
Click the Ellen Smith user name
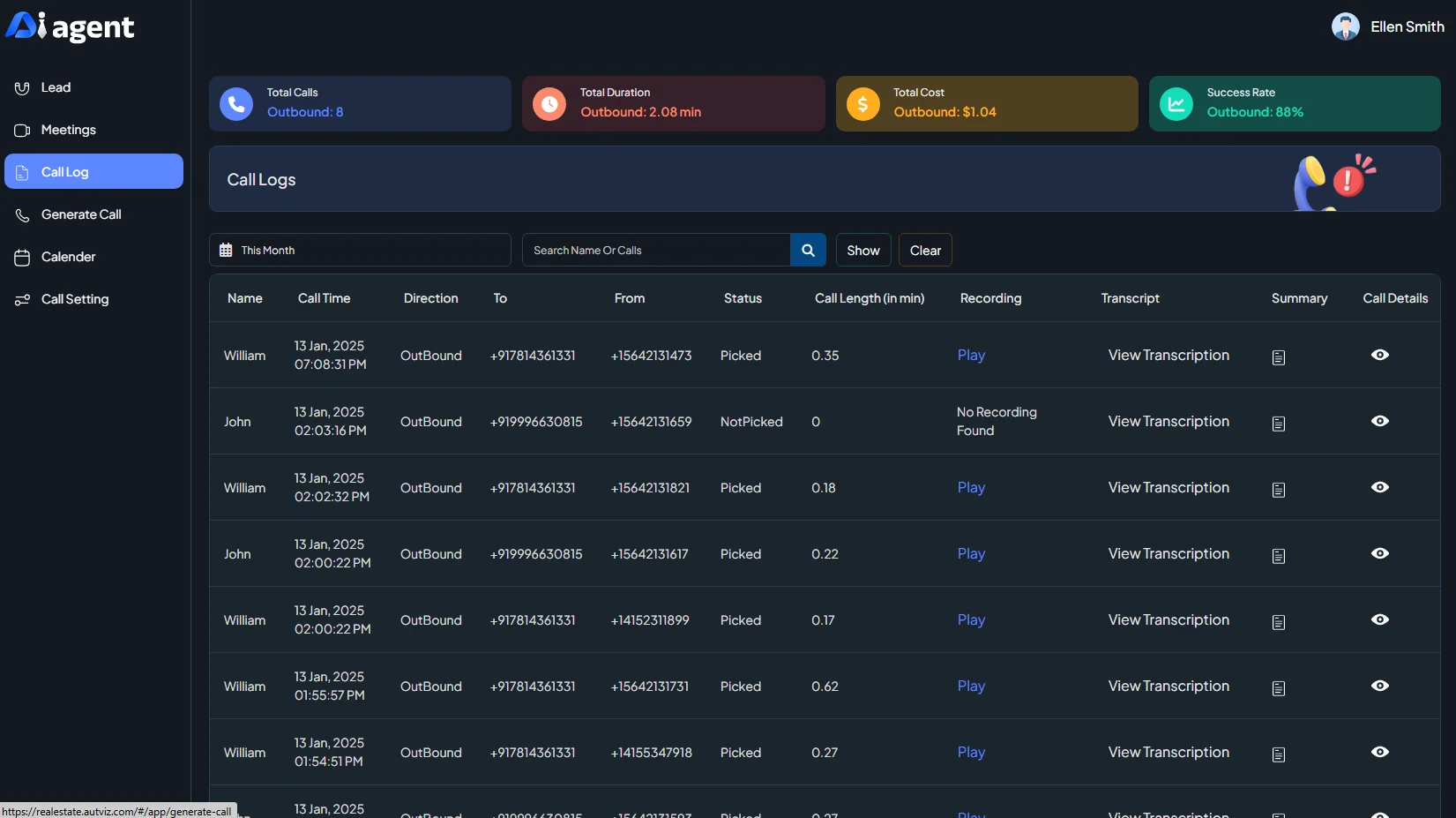[1407, 26]
